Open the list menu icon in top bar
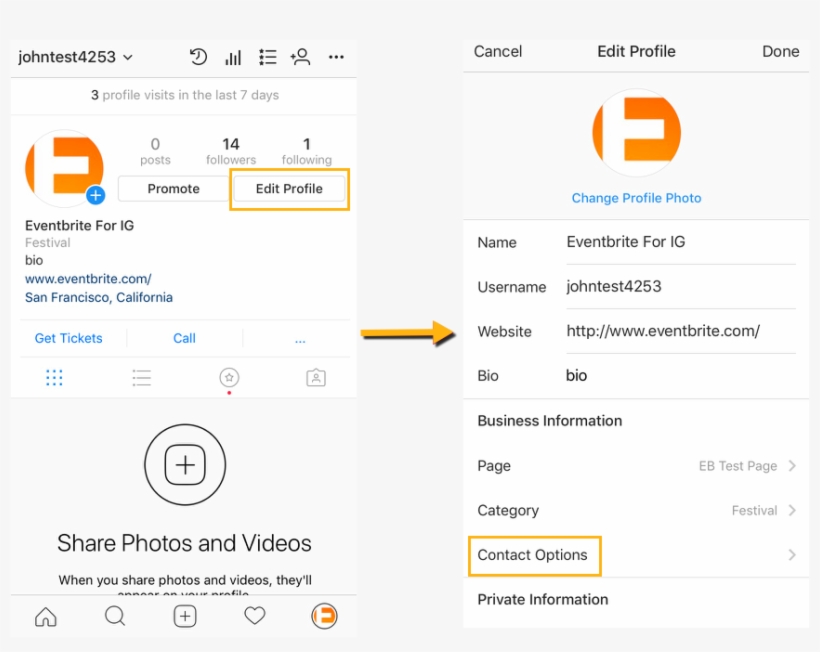The image size is (820, 652). [x=267, y=57]
